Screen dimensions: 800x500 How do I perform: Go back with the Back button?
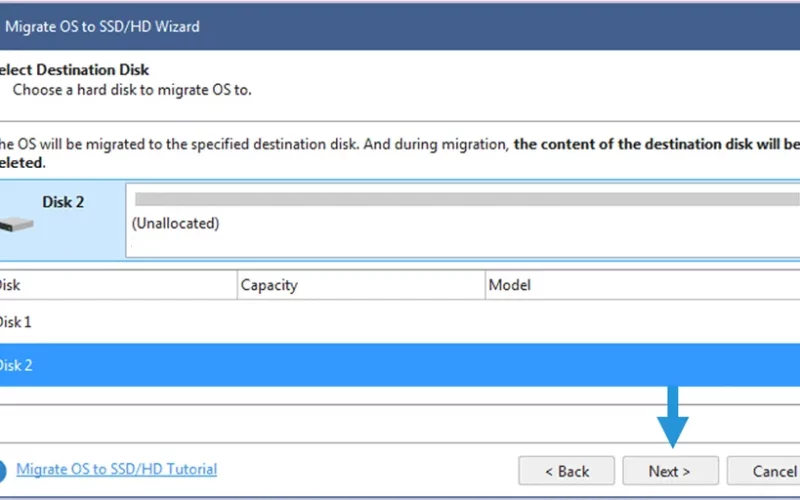click(x=566, y=470)
